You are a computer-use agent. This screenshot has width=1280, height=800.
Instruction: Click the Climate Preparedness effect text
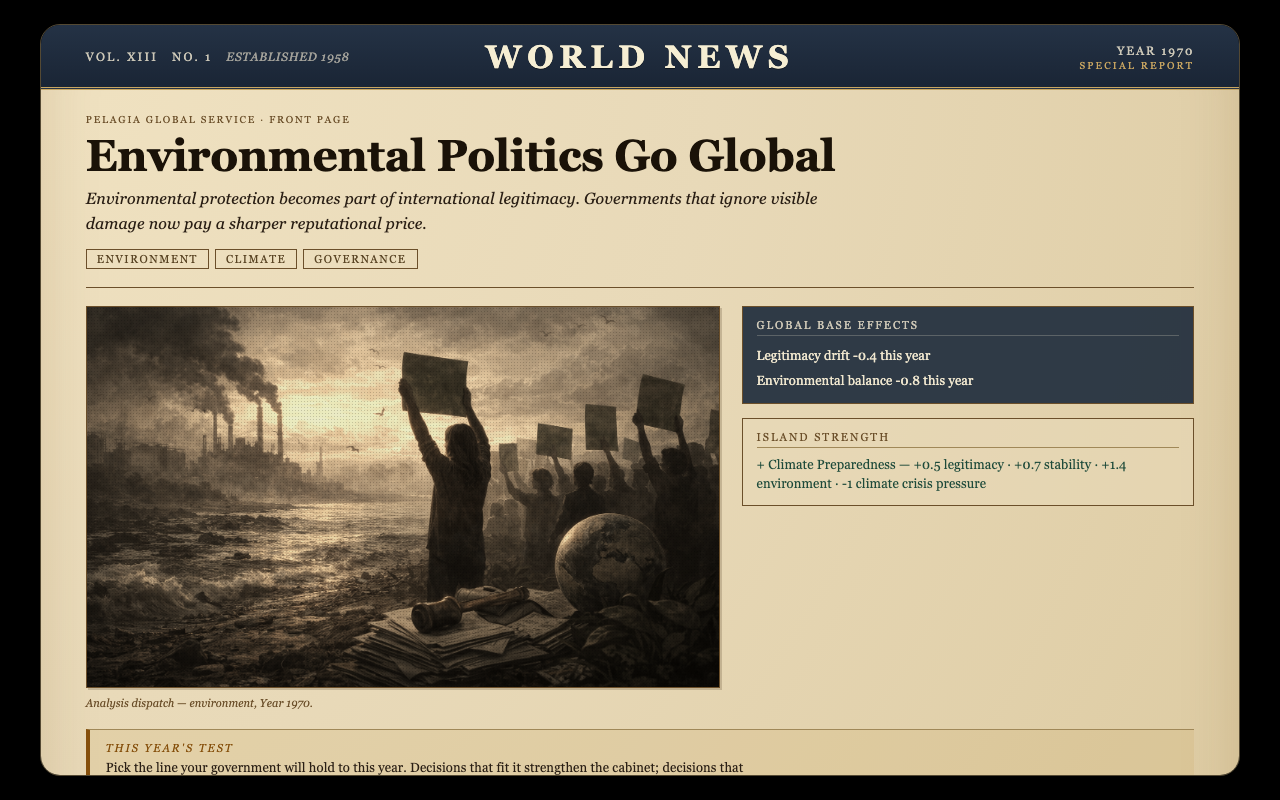click(x=941, y=474)
